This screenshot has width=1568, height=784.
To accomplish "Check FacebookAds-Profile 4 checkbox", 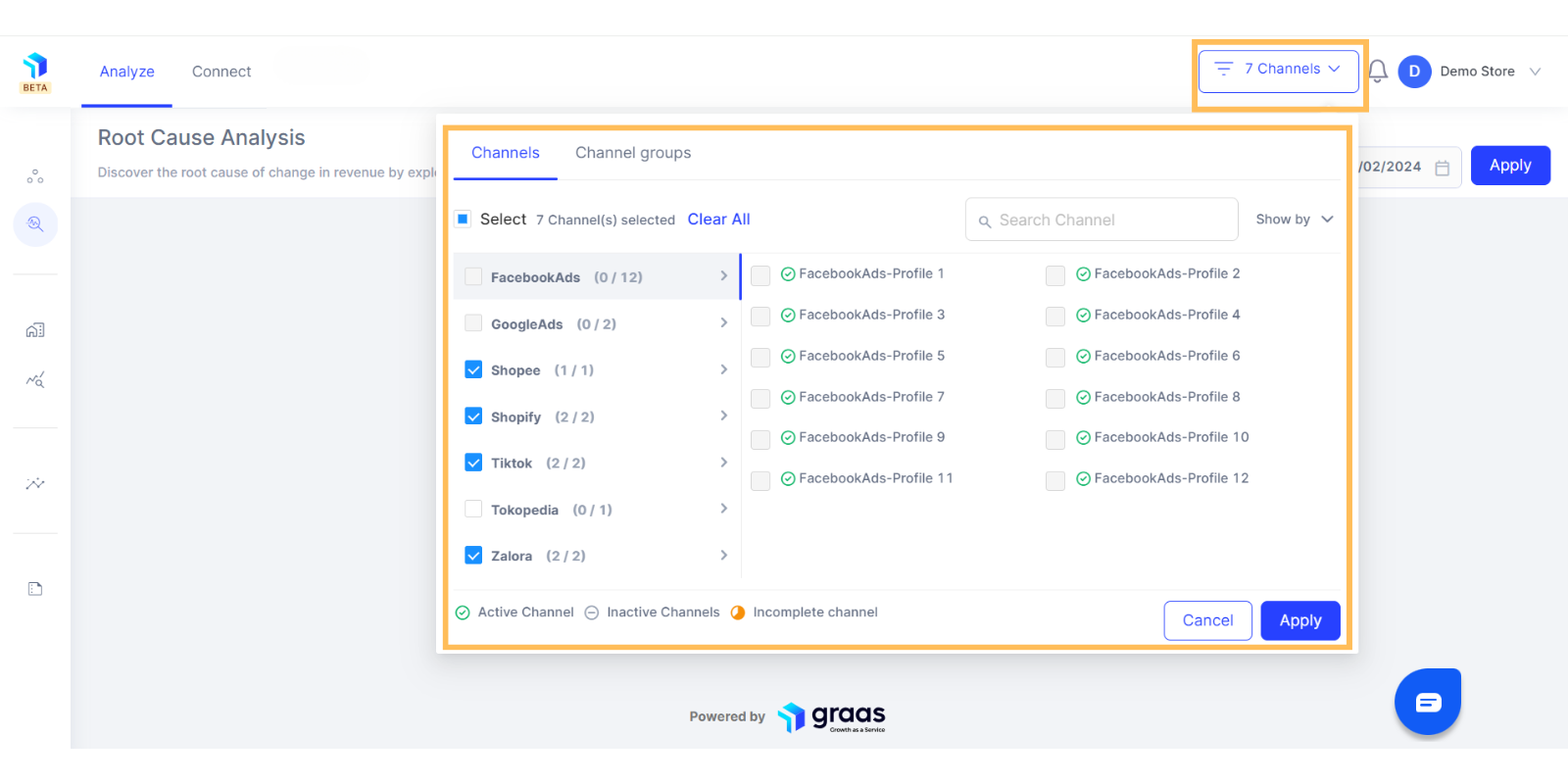I will click(x=1055, y=317).
